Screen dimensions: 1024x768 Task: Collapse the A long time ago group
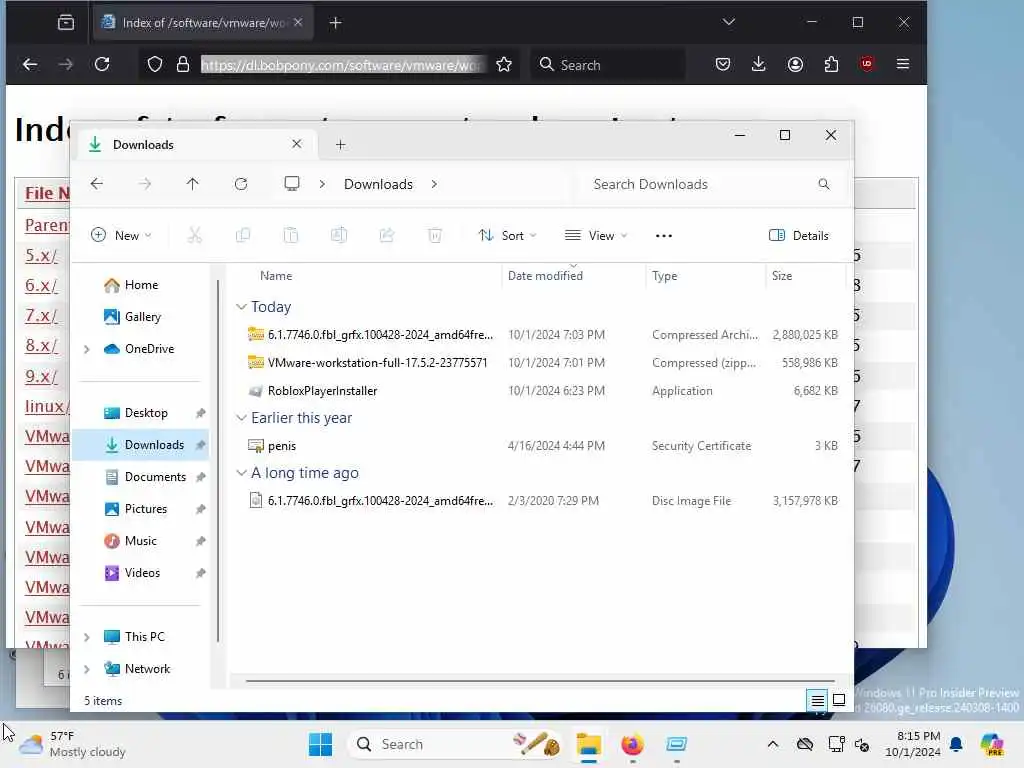(241, 472)
